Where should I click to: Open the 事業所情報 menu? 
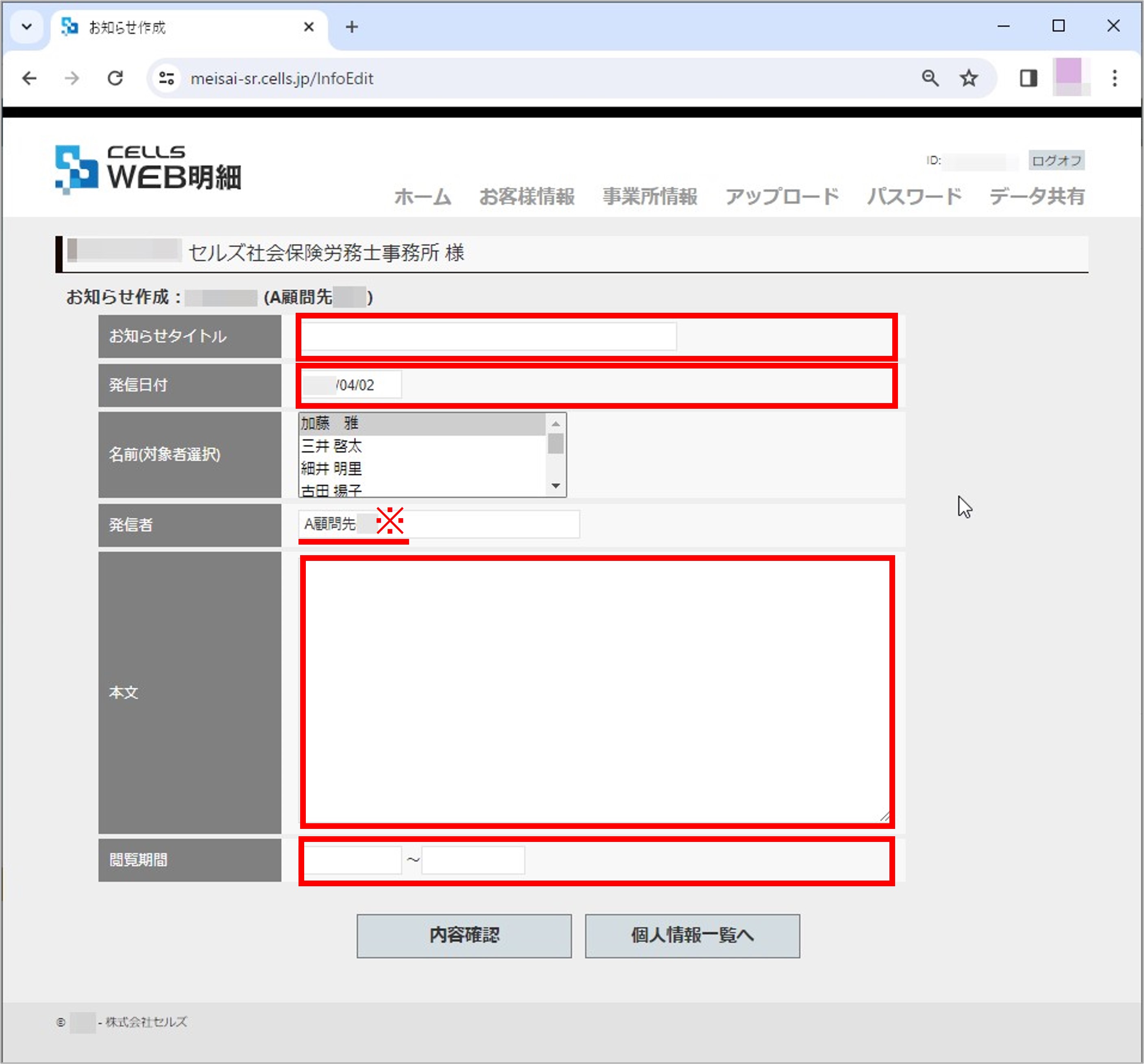pyautogui.click(x=650, y=197)
